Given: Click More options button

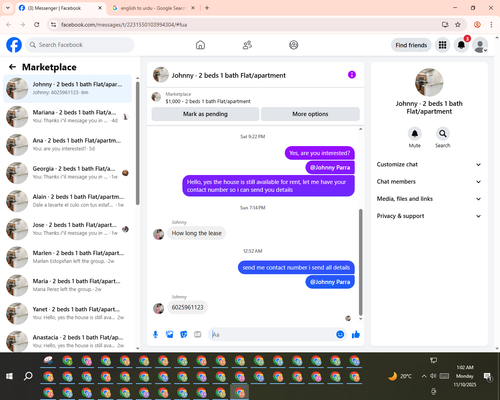Looking at the screenshot, I should 310,114.
